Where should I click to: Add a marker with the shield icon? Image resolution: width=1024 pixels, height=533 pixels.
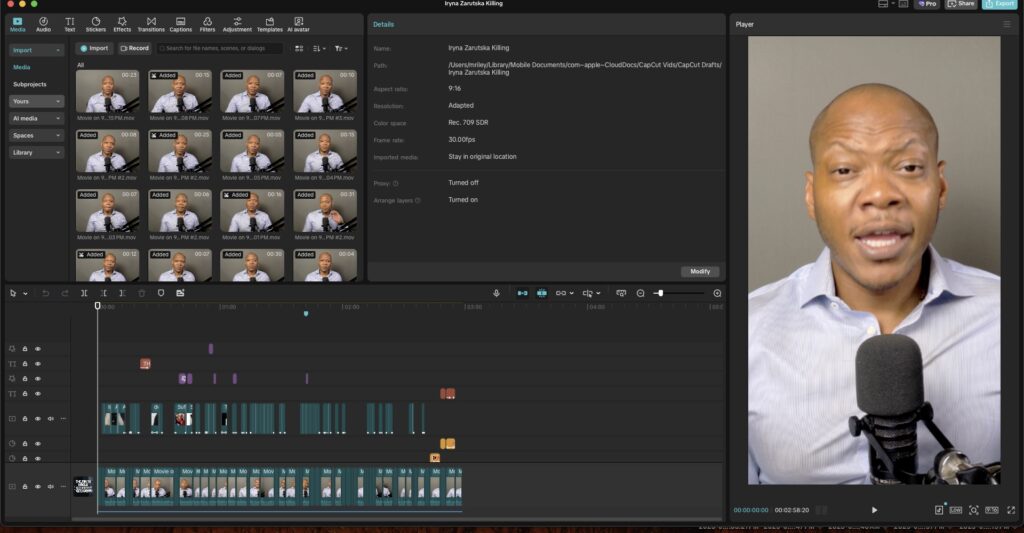coord(161,293)
